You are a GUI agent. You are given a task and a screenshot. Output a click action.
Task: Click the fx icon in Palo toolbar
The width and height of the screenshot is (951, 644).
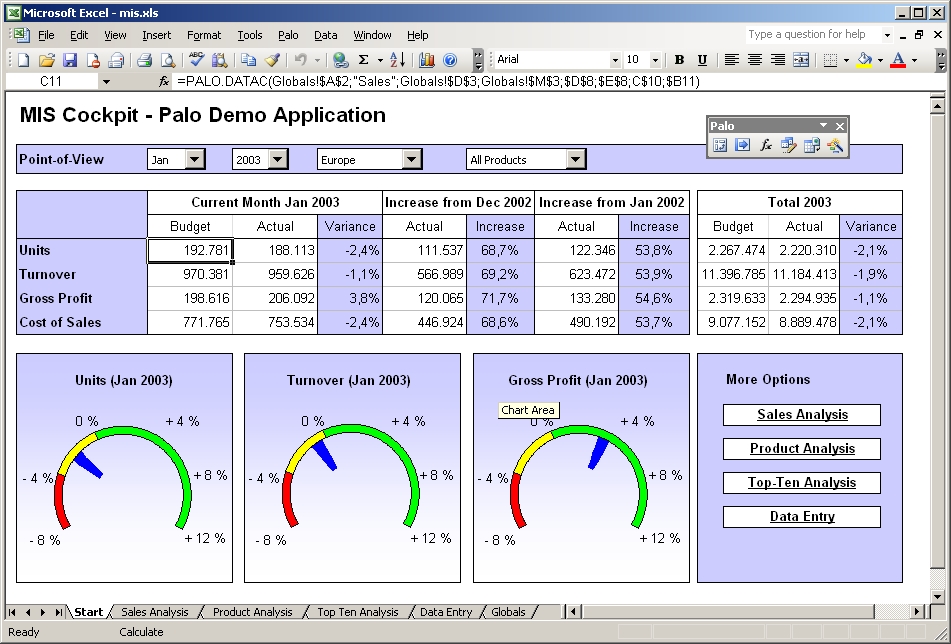[x=765, y=146]
